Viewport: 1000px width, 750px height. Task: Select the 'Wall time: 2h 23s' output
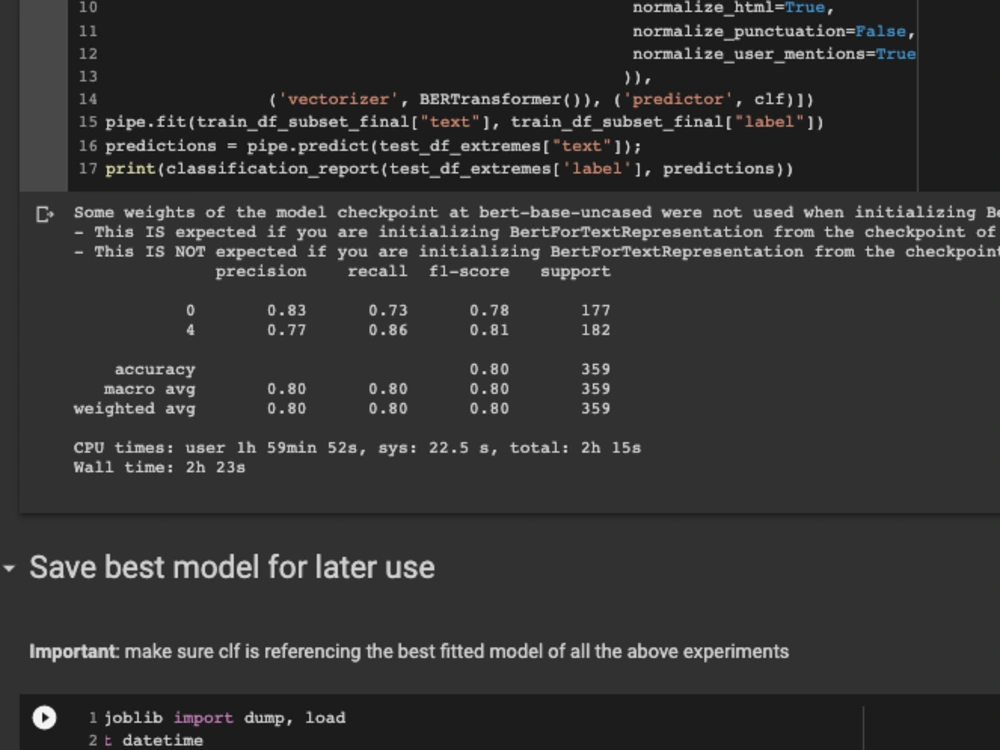pyautogui.click(x=159, y=467)
